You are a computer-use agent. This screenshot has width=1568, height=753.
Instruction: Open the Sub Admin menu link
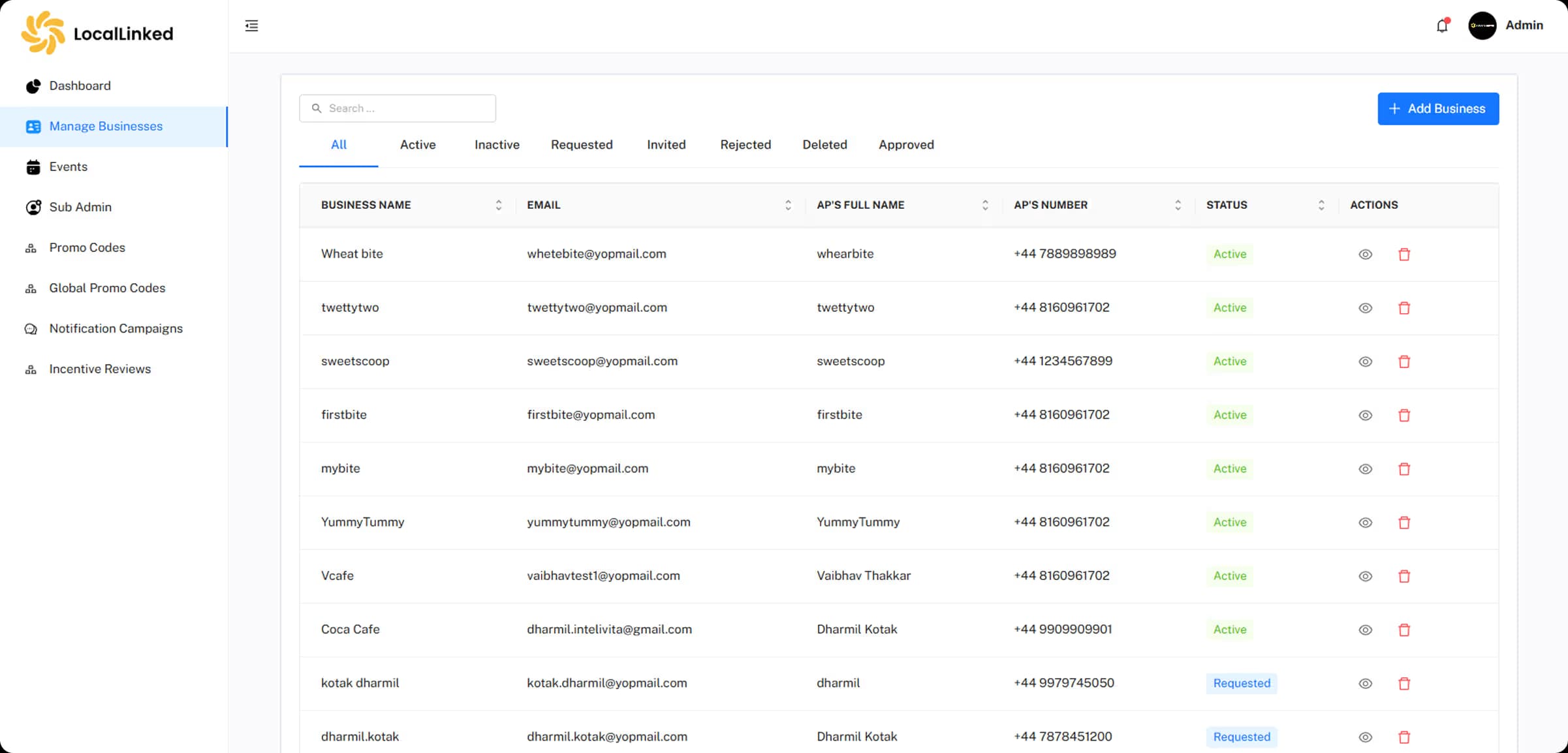pos(80,207)
